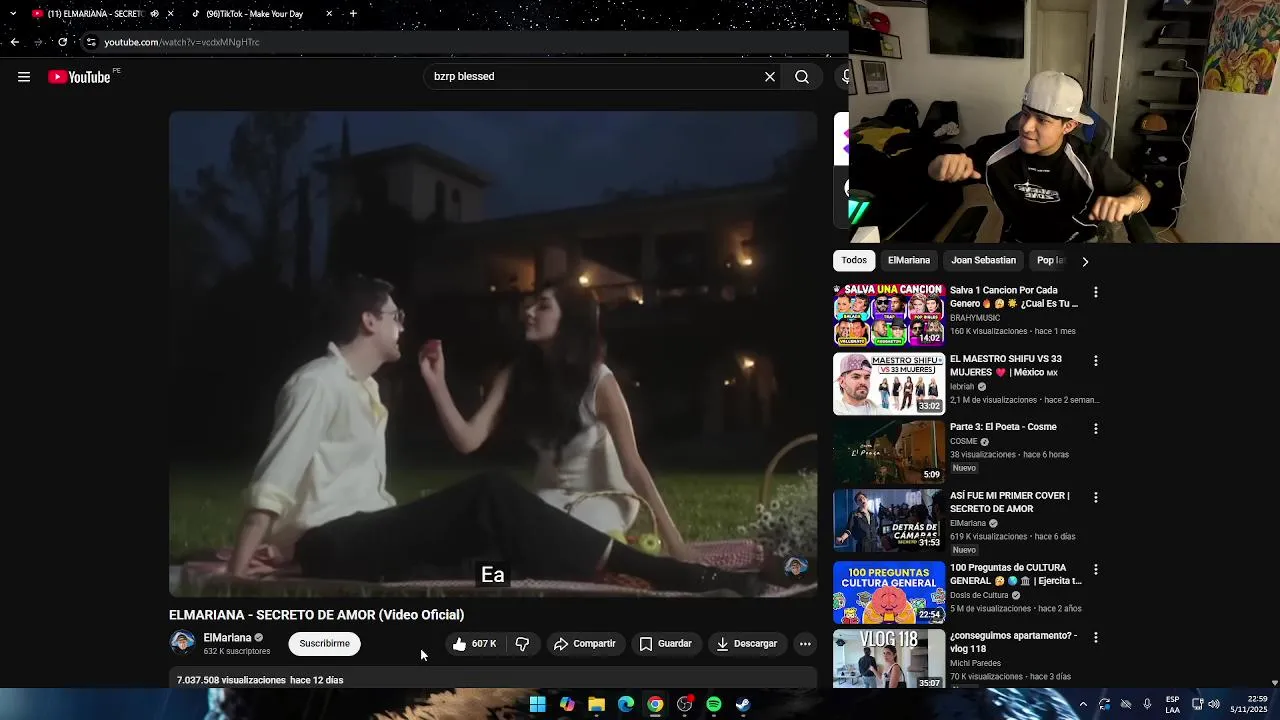Open File Explorer from the taskbar

pyautogui.click(x=597, y=704)
